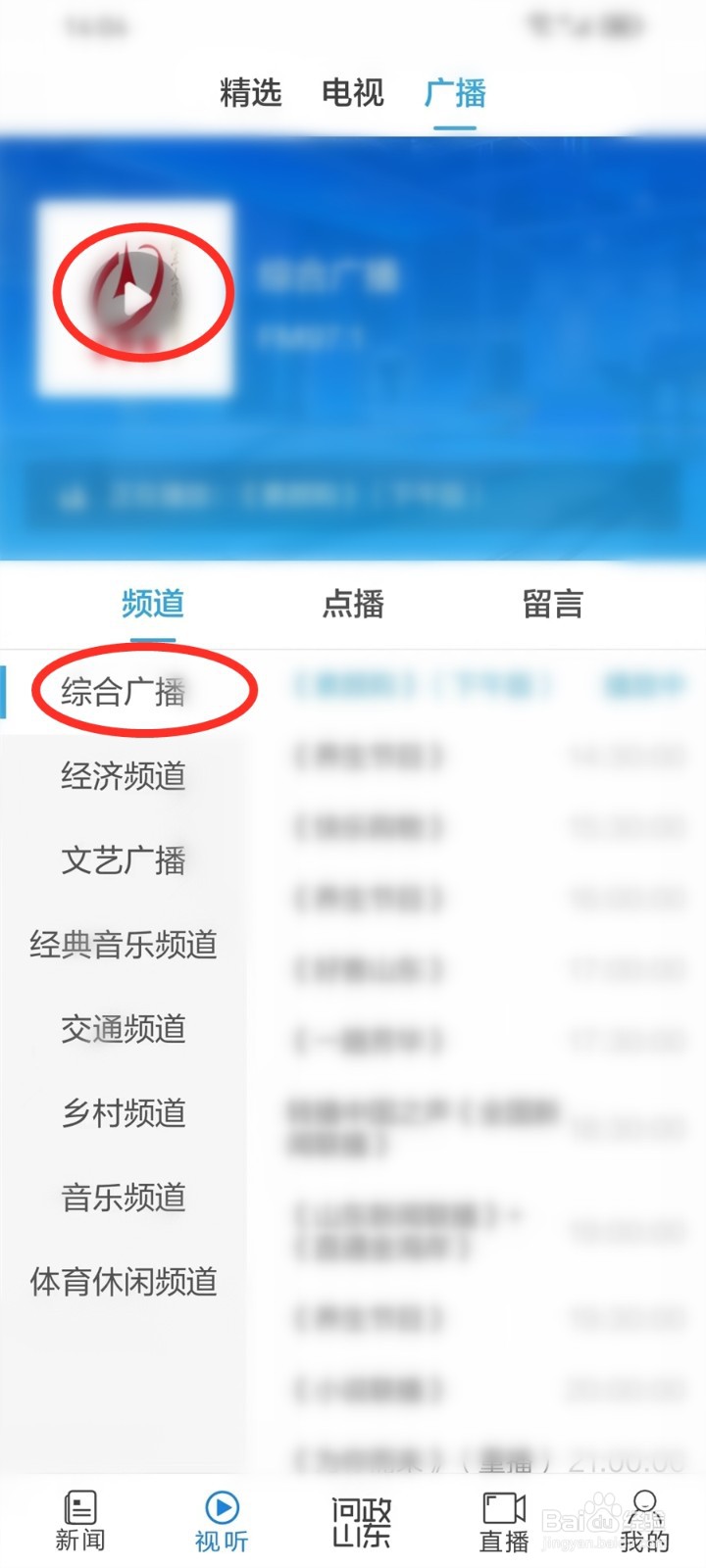
Task: Open the 新闻 tab in the bottom bar
Action: pos(79,1521)
